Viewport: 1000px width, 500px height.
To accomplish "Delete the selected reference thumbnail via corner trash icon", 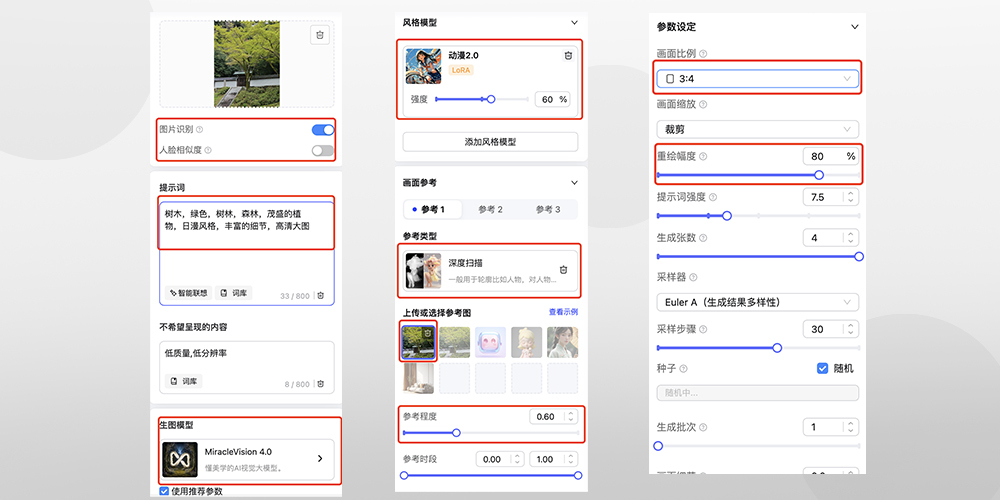I will (x=429, y=332).
